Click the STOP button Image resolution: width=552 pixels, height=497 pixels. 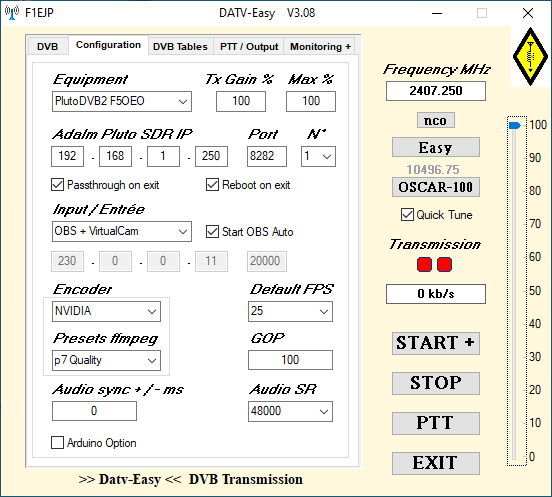pyautogui.click(x=436, y=383)
